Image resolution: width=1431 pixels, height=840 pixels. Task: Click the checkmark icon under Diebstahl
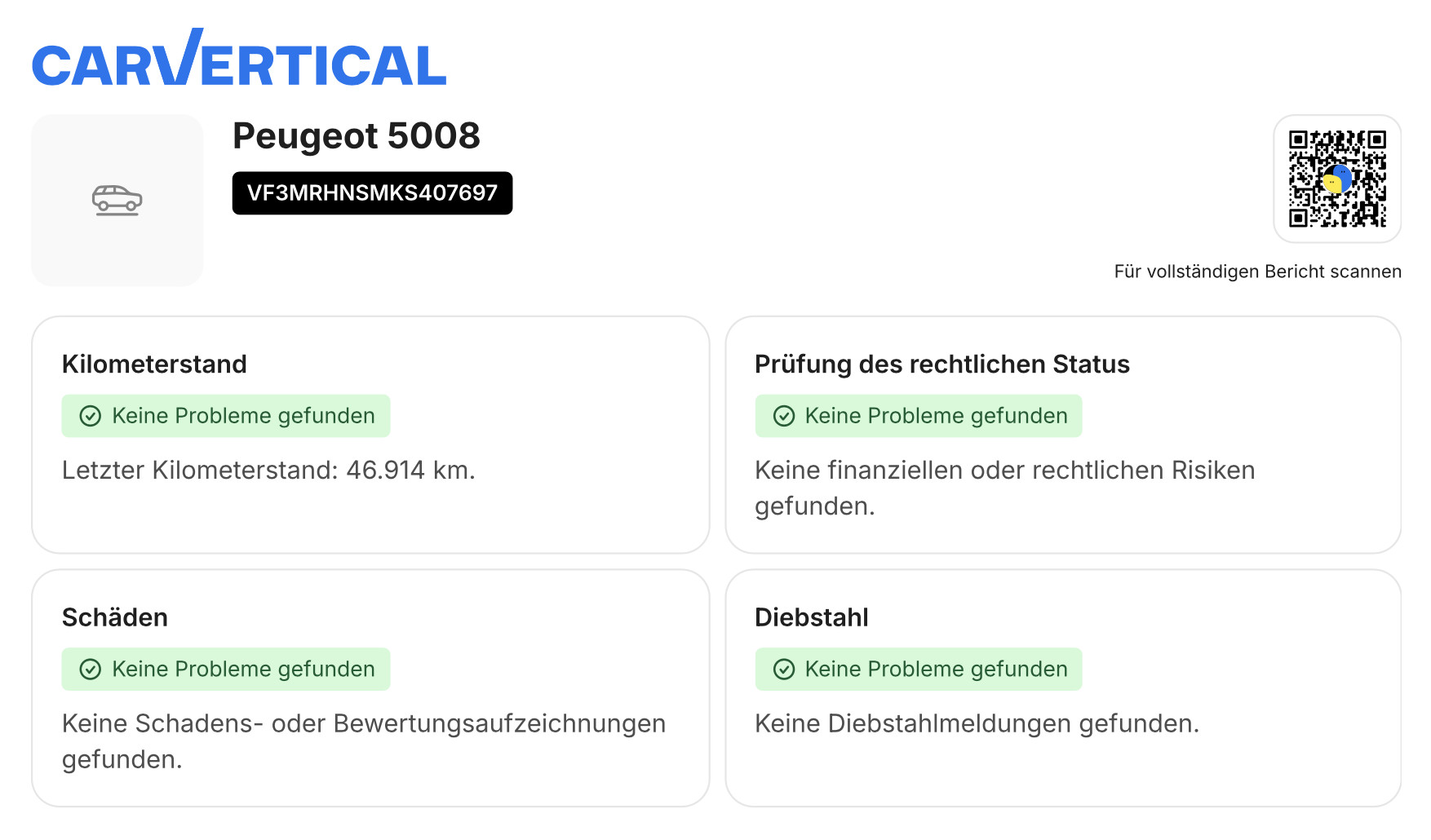(784, 670)
